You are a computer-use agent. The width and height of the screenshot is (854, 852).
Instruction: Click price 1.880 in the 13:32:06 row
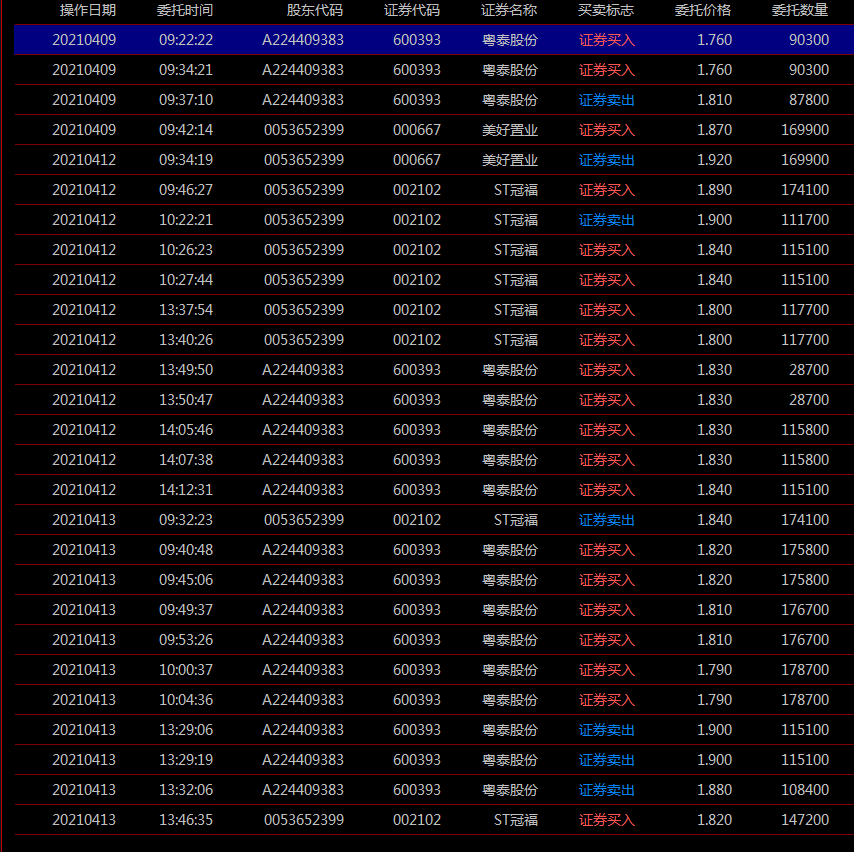coord(715,789)
